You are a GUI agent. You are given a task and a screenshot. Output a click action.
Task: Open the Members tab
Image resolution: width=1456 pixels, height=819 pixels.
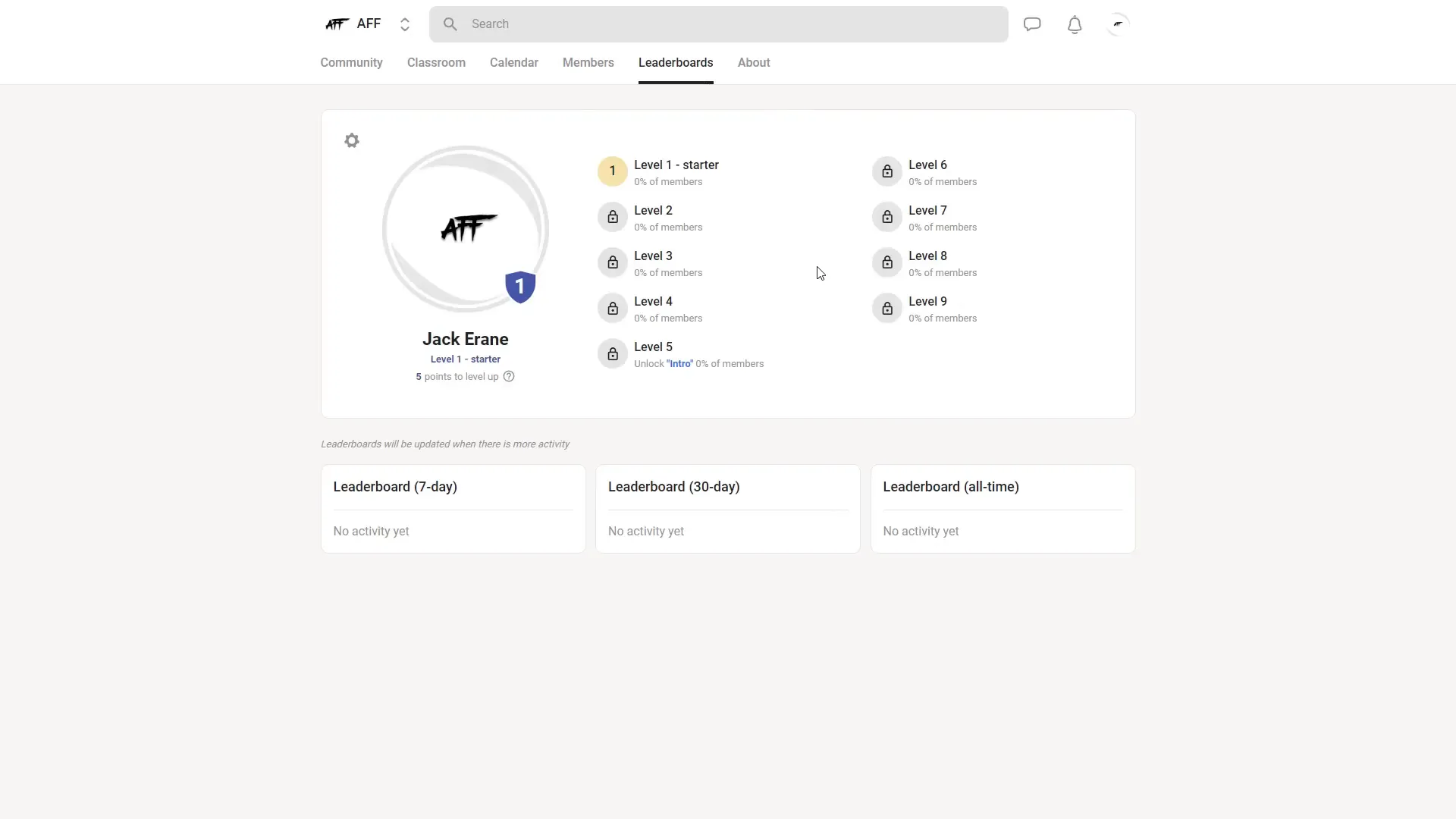588,63
